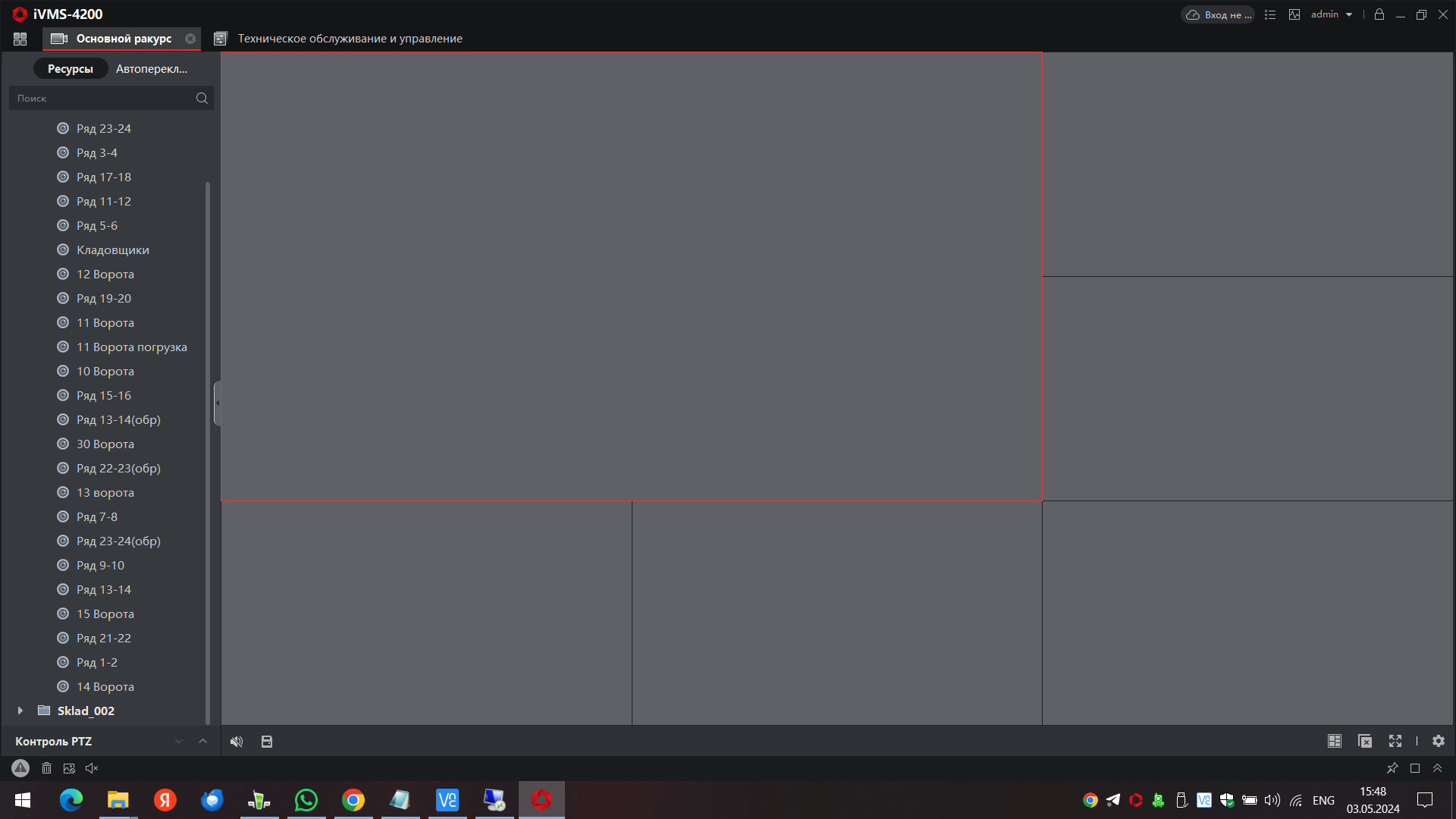Select the Автоперекл... tab
This screenshot has width=1456, height=819.
(152, 69)
